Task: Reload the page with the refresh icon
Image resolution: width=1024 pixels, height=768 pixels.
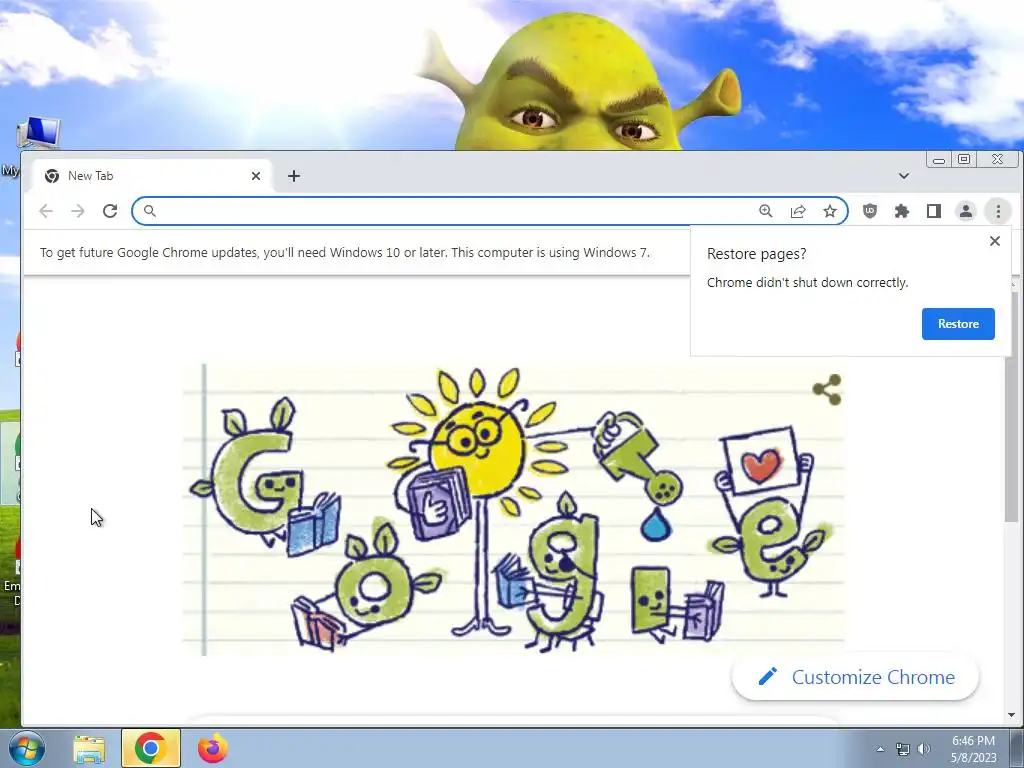Action: [x=110, y=211]
